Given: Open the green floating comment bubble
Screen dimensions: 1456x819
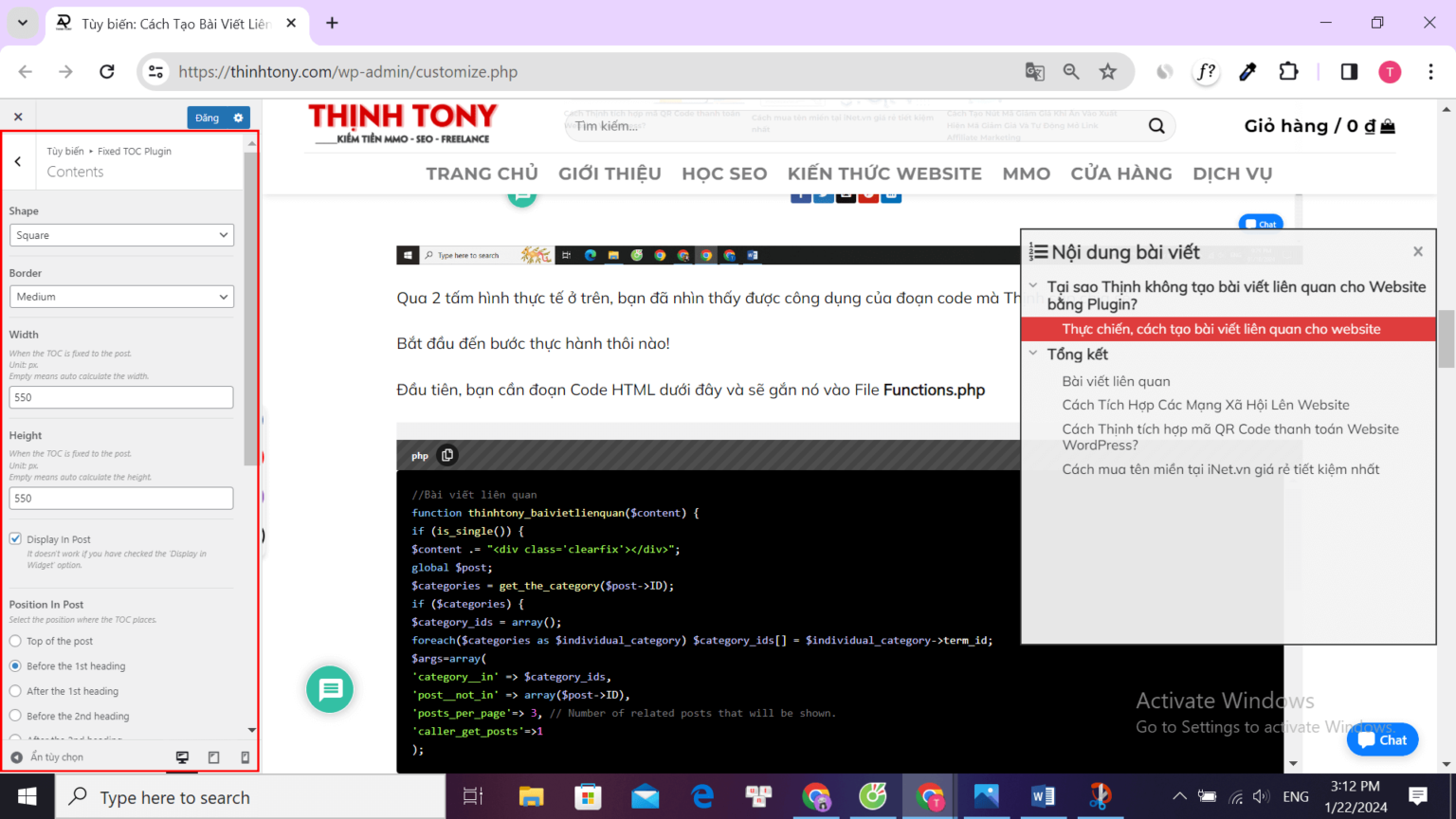Looking at the screenshot, I should tap(330, 689).
